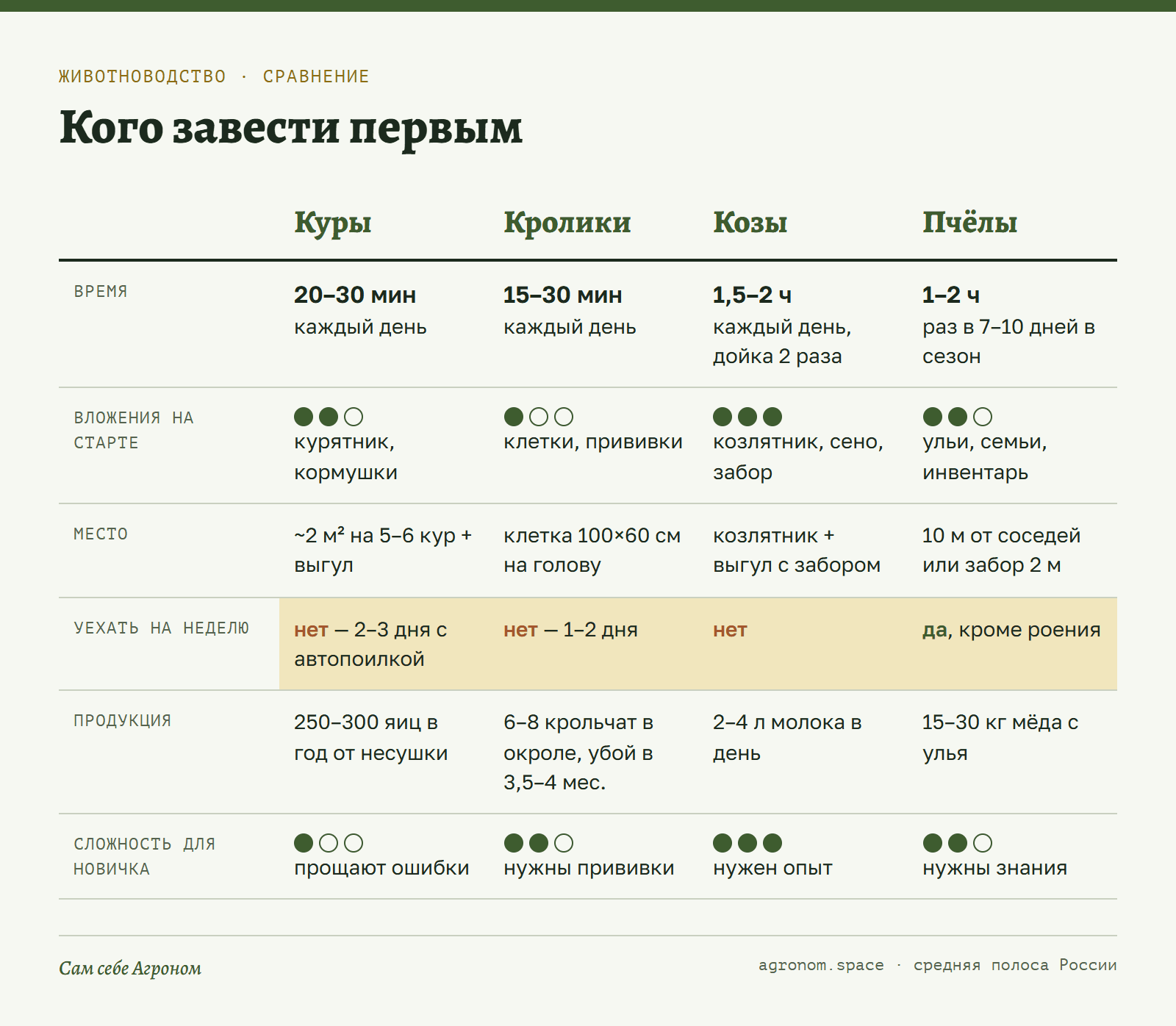1176x1026 pixels.
Task: Click the "СЛОЖНОСТЬ ДЛЯ НОВИЧКА" row label
Action: pyautogui.click(x=144, y=857)
